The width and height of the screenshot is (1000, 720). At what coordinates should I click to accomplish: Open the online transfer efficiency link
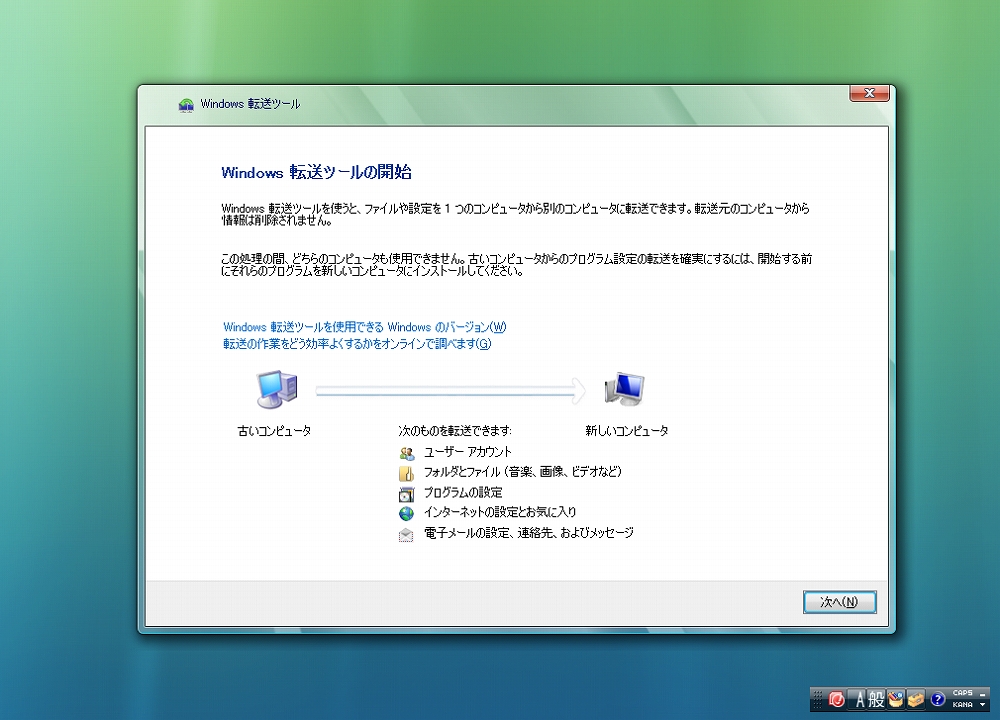click(x=357, y=344)
